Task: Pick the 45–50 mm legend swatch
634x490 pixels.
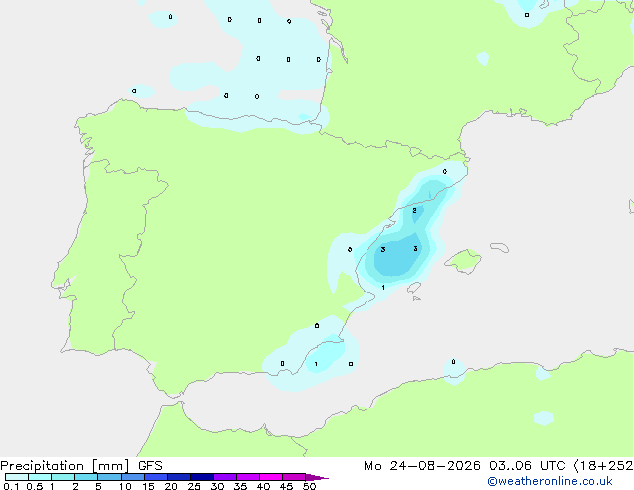Action: point(294,477)
